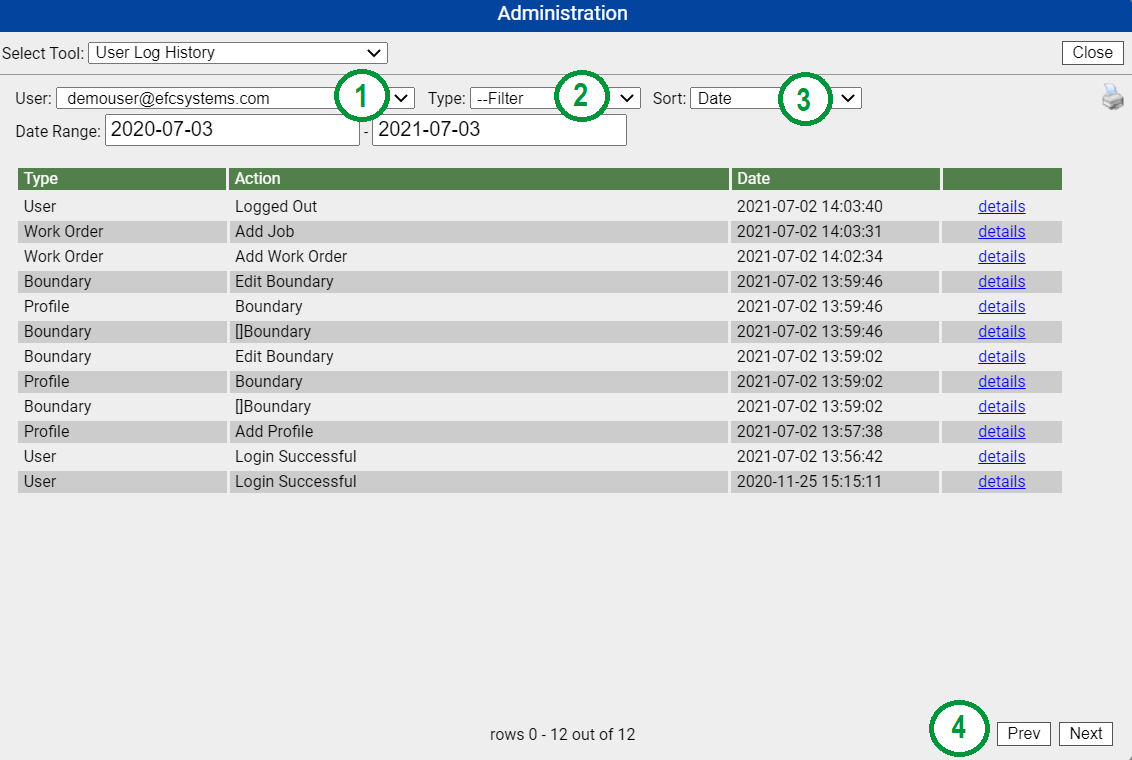1132x760 pixels.
Task: Click date 2021-07-02 13:57:38
Action: 809,432
